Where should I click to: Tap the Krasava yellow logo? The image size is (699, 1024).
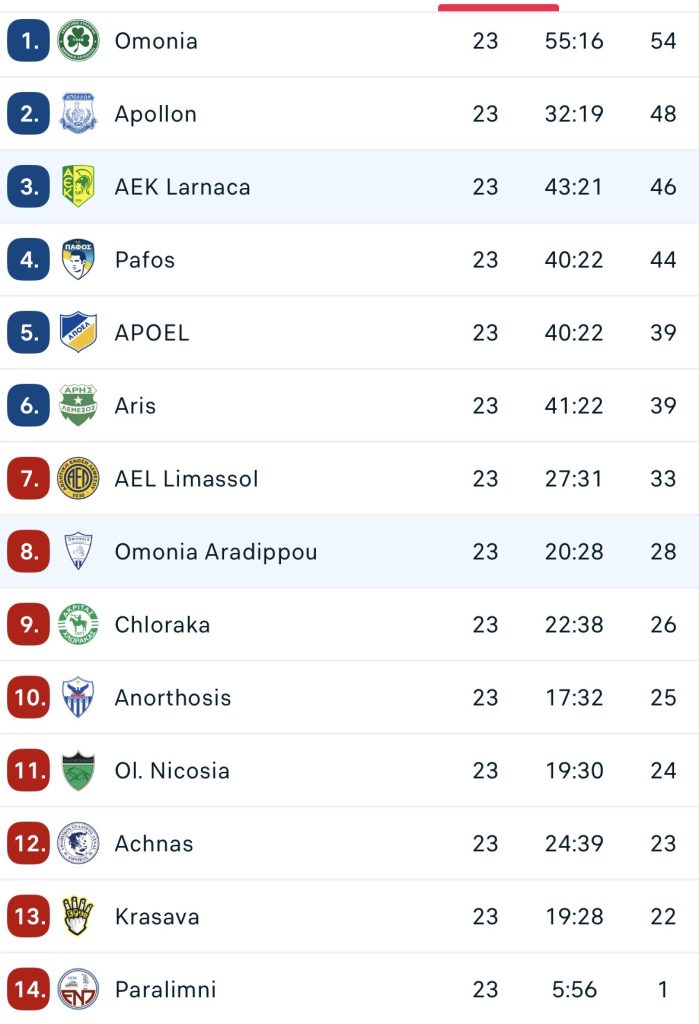click(78, 917)
